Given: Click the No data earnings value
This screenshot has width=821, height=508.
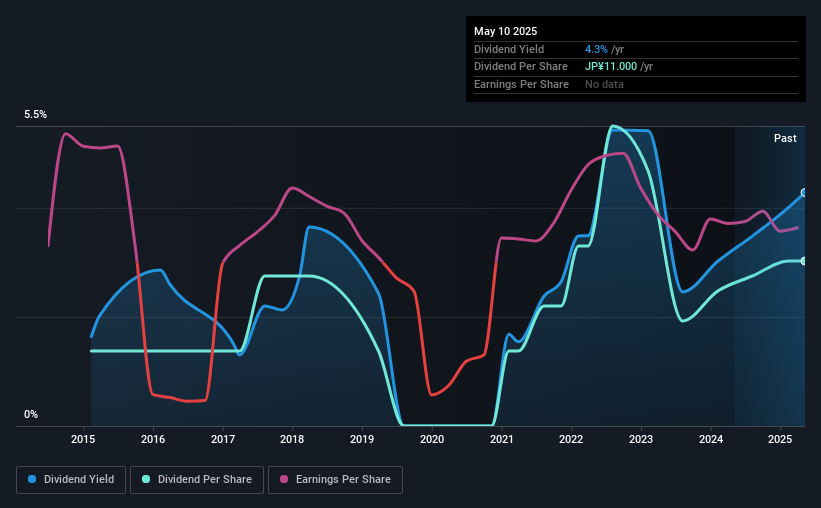Looking at the screenshot, I should [x=604, y=84].
